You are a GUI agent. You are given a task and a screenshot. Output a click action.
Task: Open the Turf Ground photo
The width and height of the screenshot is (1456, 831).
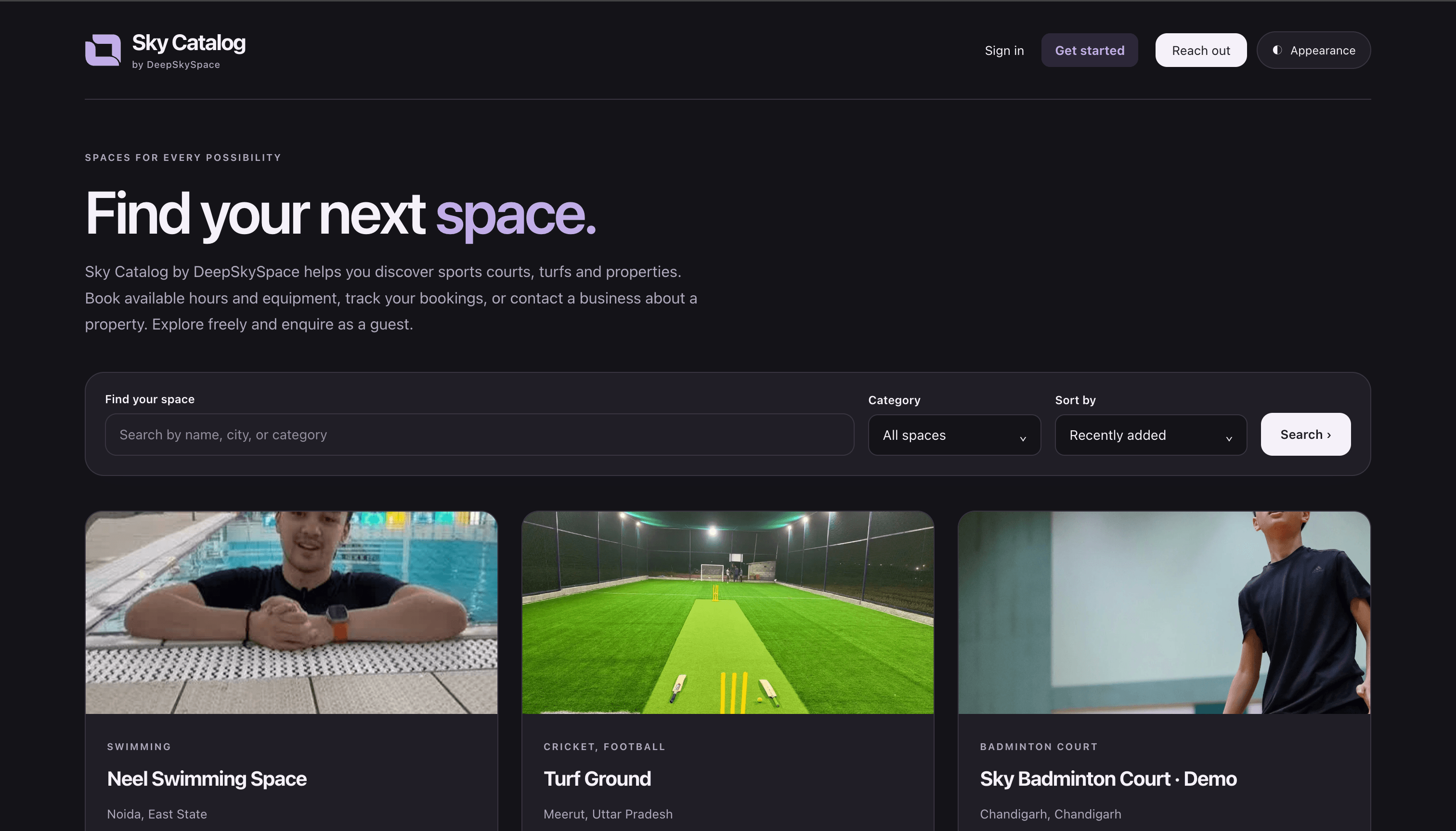tap(728, 612)
